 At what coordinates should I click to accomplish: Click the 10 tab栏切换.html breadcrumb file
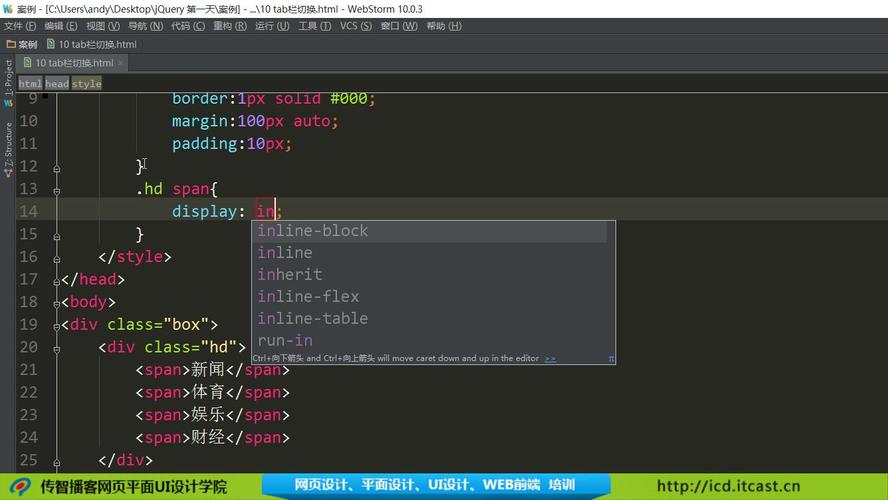pos(92,44)
